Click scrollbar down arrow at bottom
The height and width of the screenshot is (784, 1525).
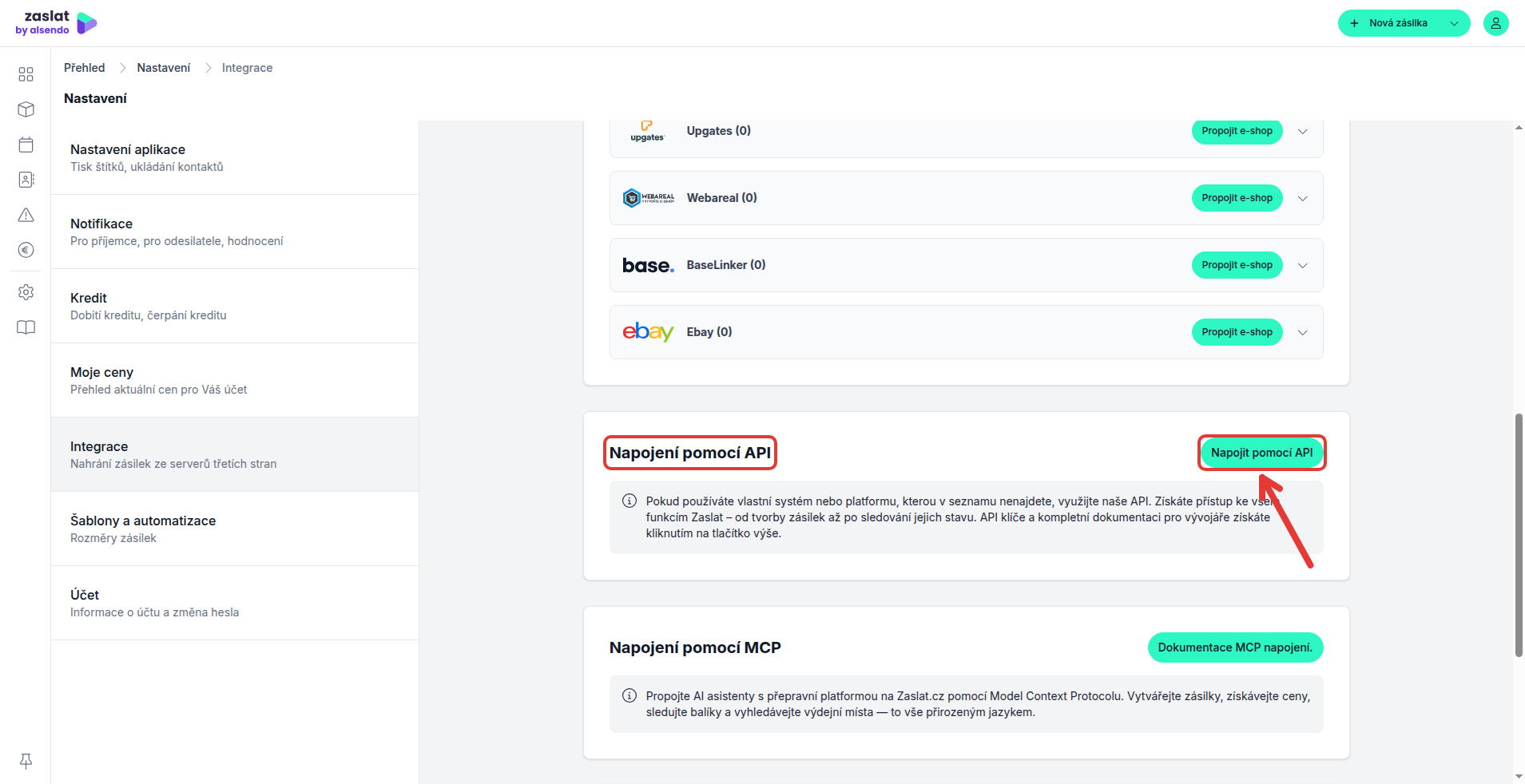pyautogui.click(x=1519, y=776)
